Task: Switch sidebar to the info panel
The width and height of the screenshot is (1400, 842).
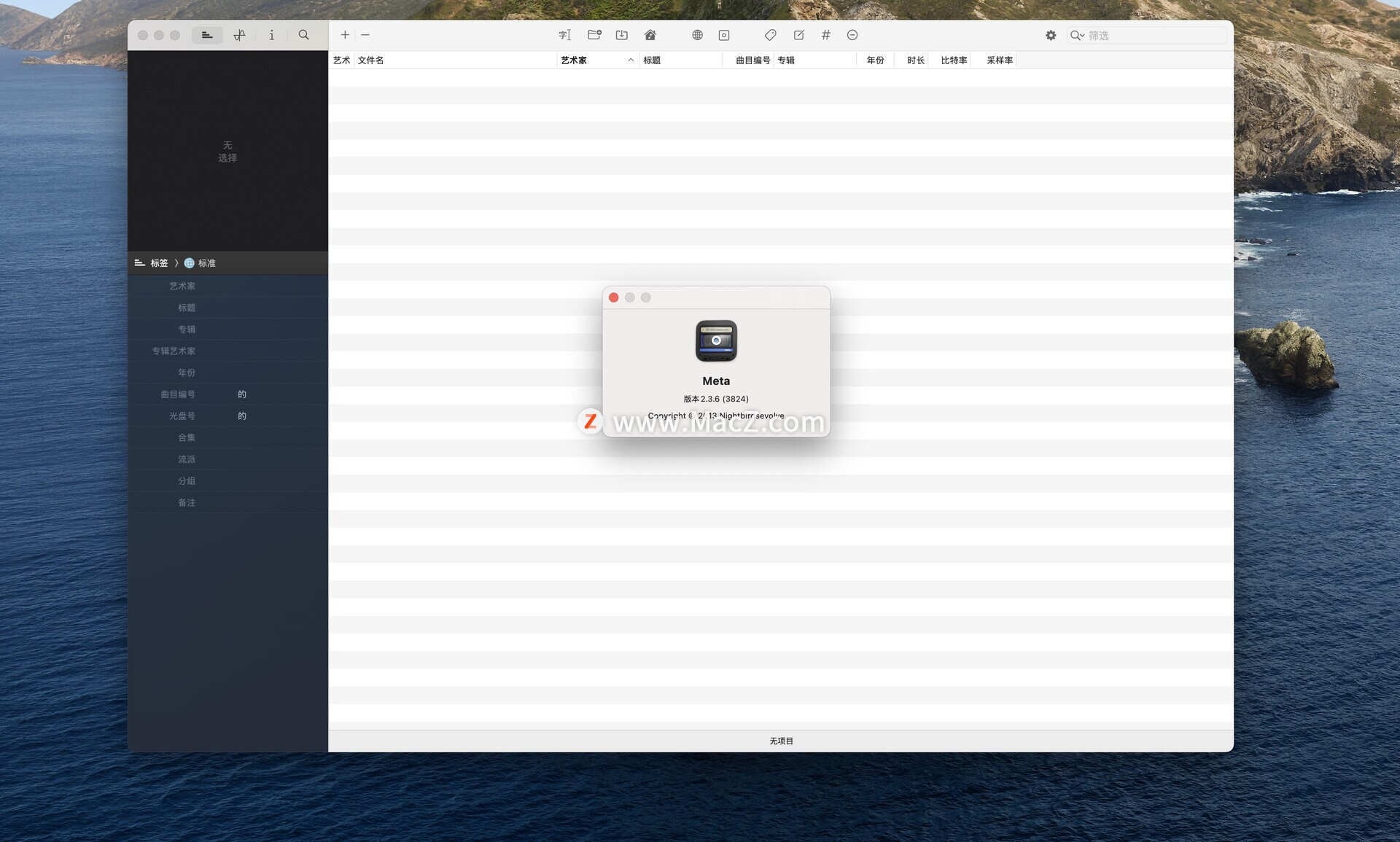Action: point(271,35)
